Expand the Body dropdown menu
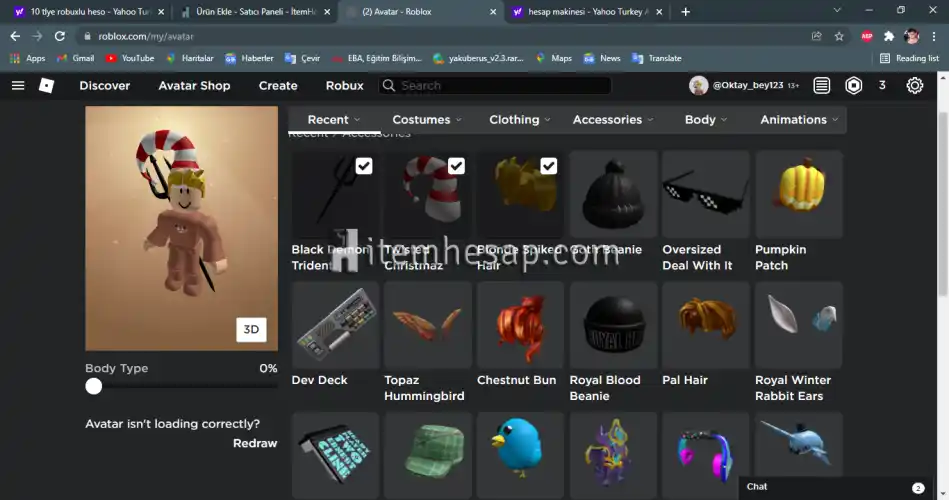949x500 pixels. [x=705, y=120]
